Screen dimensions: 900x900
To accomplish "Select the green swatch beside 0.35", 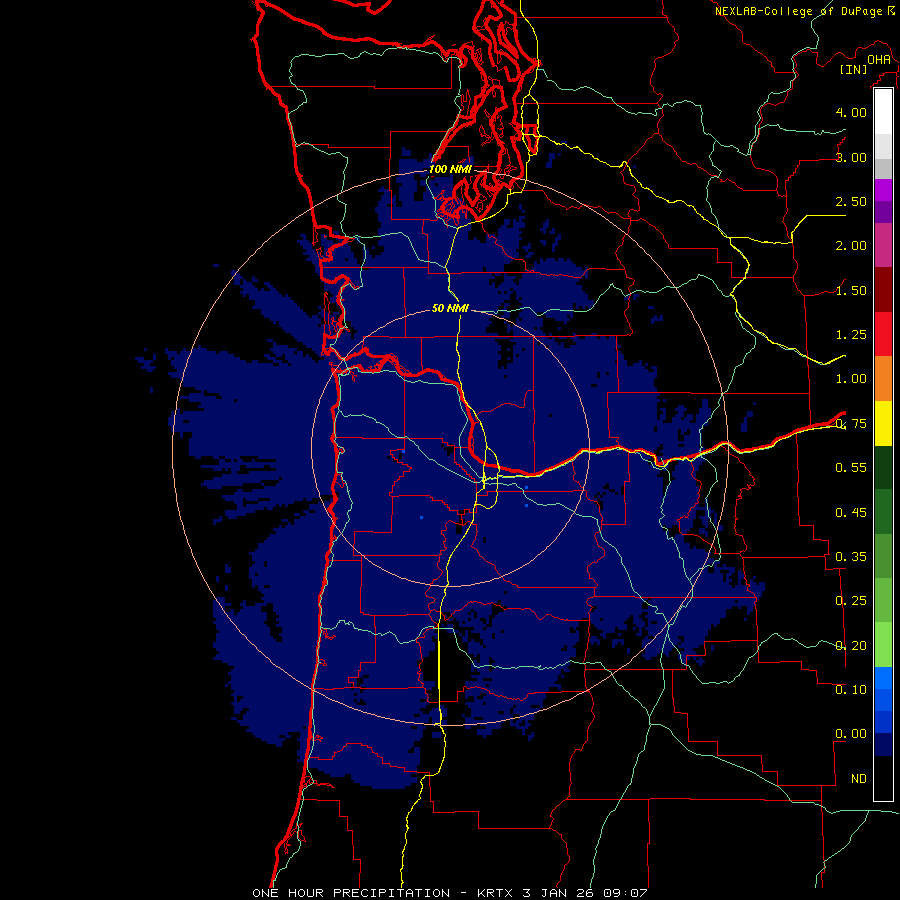I will (883, 556).
